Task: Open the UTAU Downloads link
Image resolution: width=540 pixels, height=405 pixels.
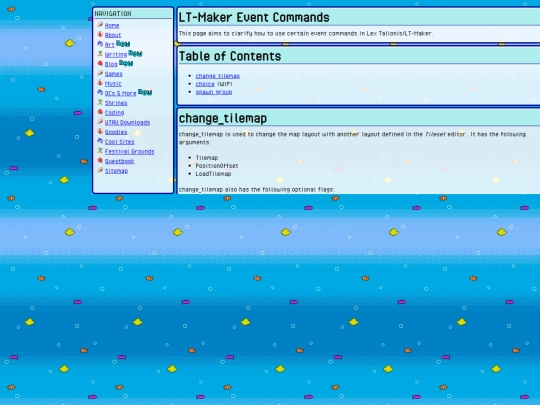Action: pos(127,122)
